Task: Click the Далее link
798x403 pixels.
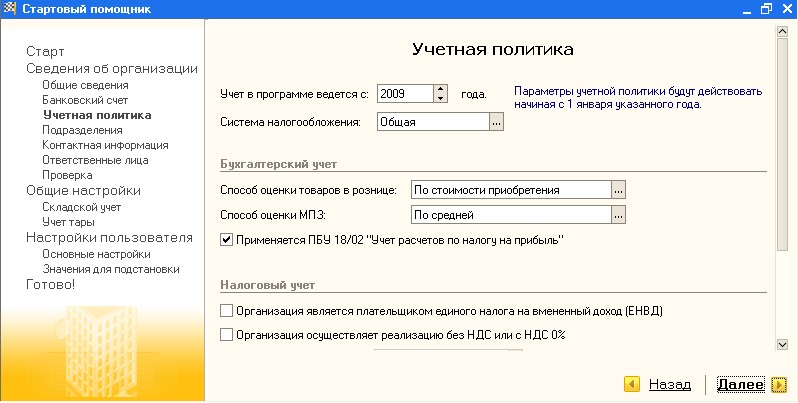Action: point(740,385)
